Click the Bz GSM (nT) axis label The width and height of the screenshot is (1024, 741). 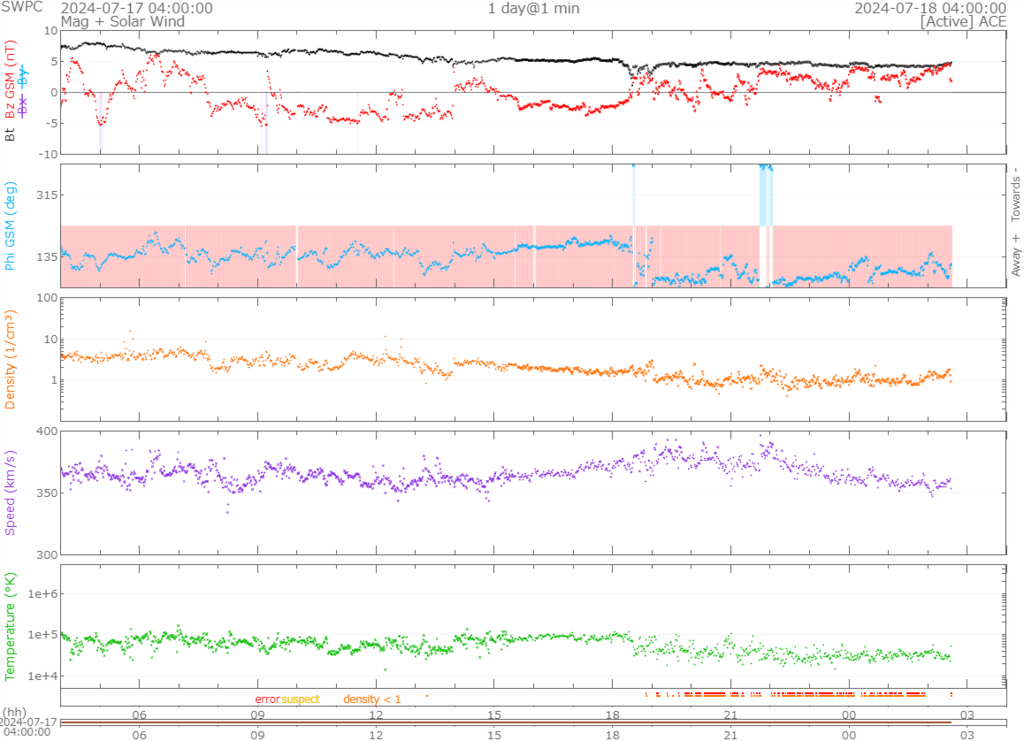pyautogui.click(x=11, y=80)
